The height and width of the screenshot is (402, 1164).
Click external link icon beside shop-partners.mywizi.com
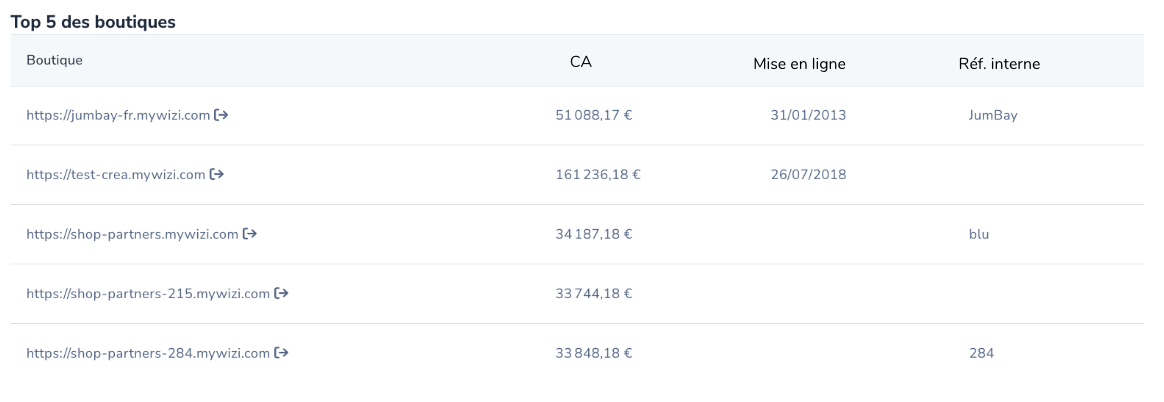[250, 234]
